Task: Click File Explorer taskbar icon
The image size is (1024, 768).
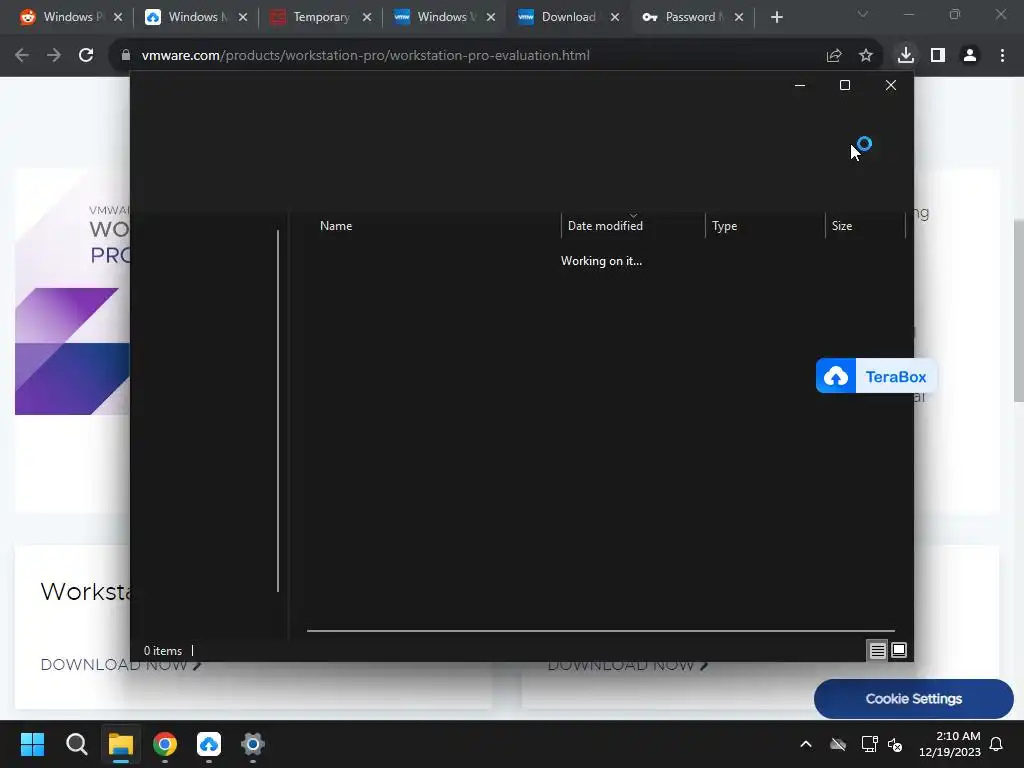Action: click(121, 744)
